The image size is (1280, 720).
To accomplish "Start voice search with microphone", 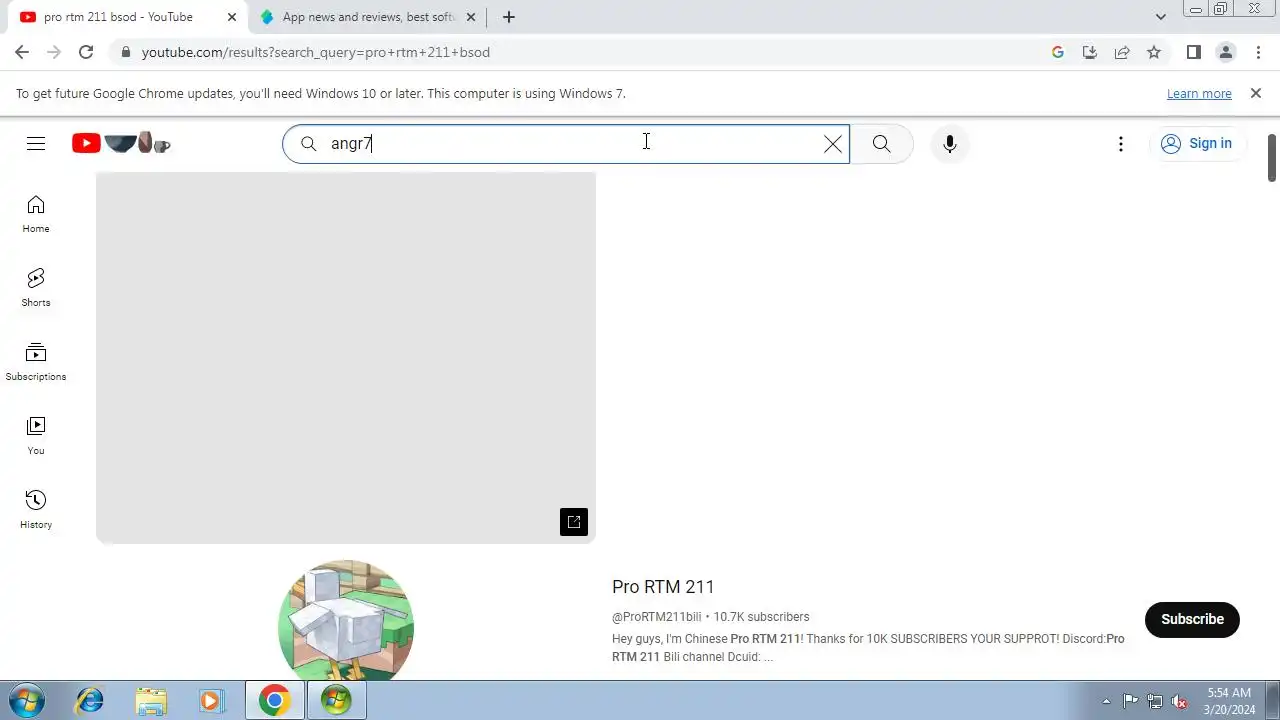I will point(950,144).
